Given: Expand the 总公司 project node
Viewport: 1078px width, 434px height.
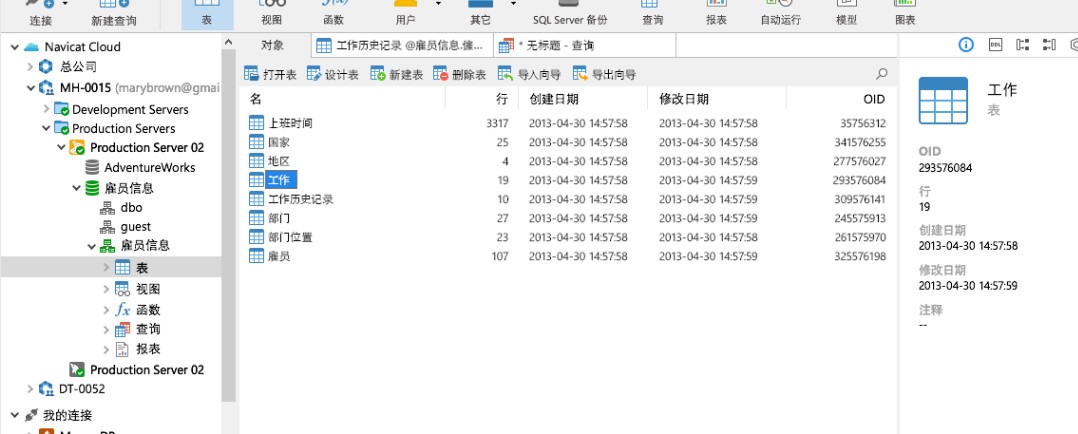Looking at the screenshot, I should click(30, 67).
